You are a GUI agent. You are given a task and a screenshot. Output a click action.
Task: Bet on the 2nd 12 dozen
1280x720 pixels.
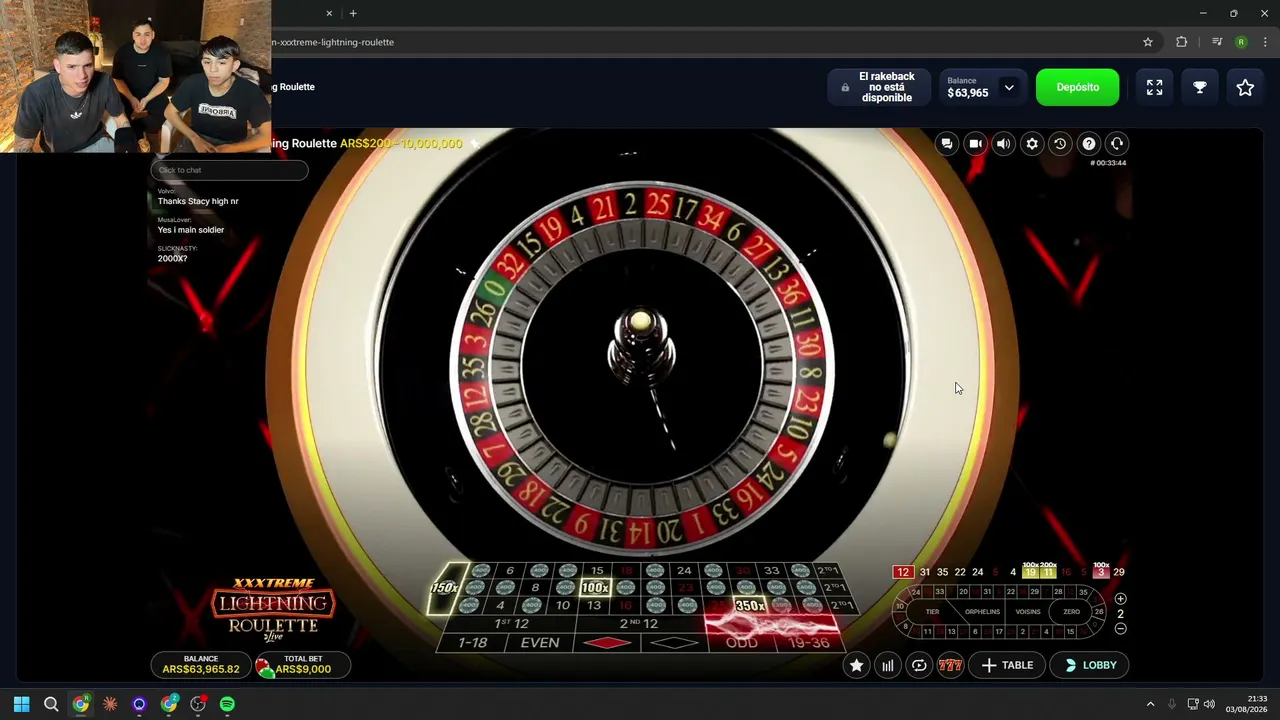click(640, 624)
